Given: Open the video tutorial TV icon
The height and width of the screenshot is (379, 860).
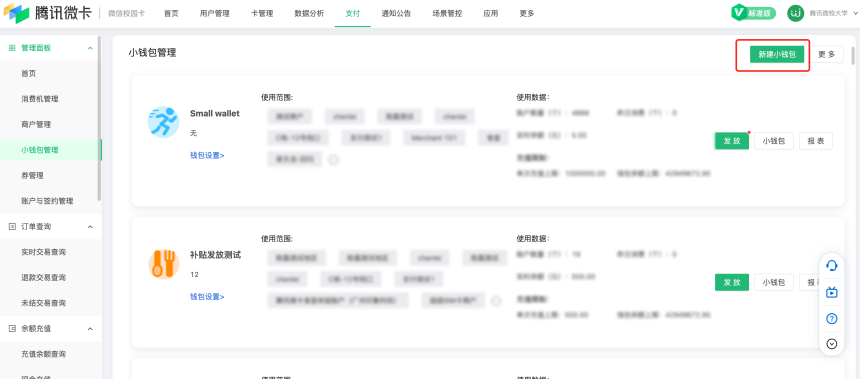Looking at the screenshot, I should 831,292.
